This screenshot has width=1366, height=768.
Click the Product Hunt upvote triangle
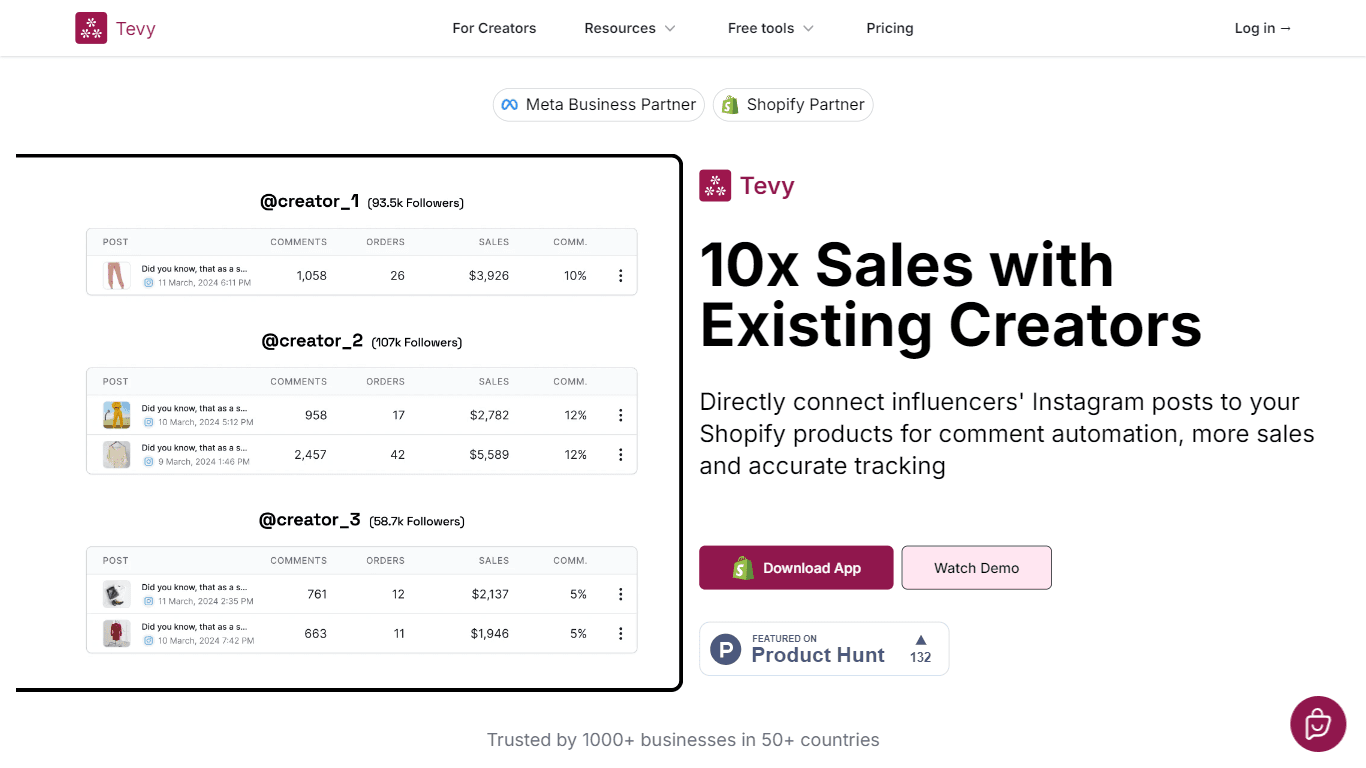pyautogui.click(x=921, y=640)
